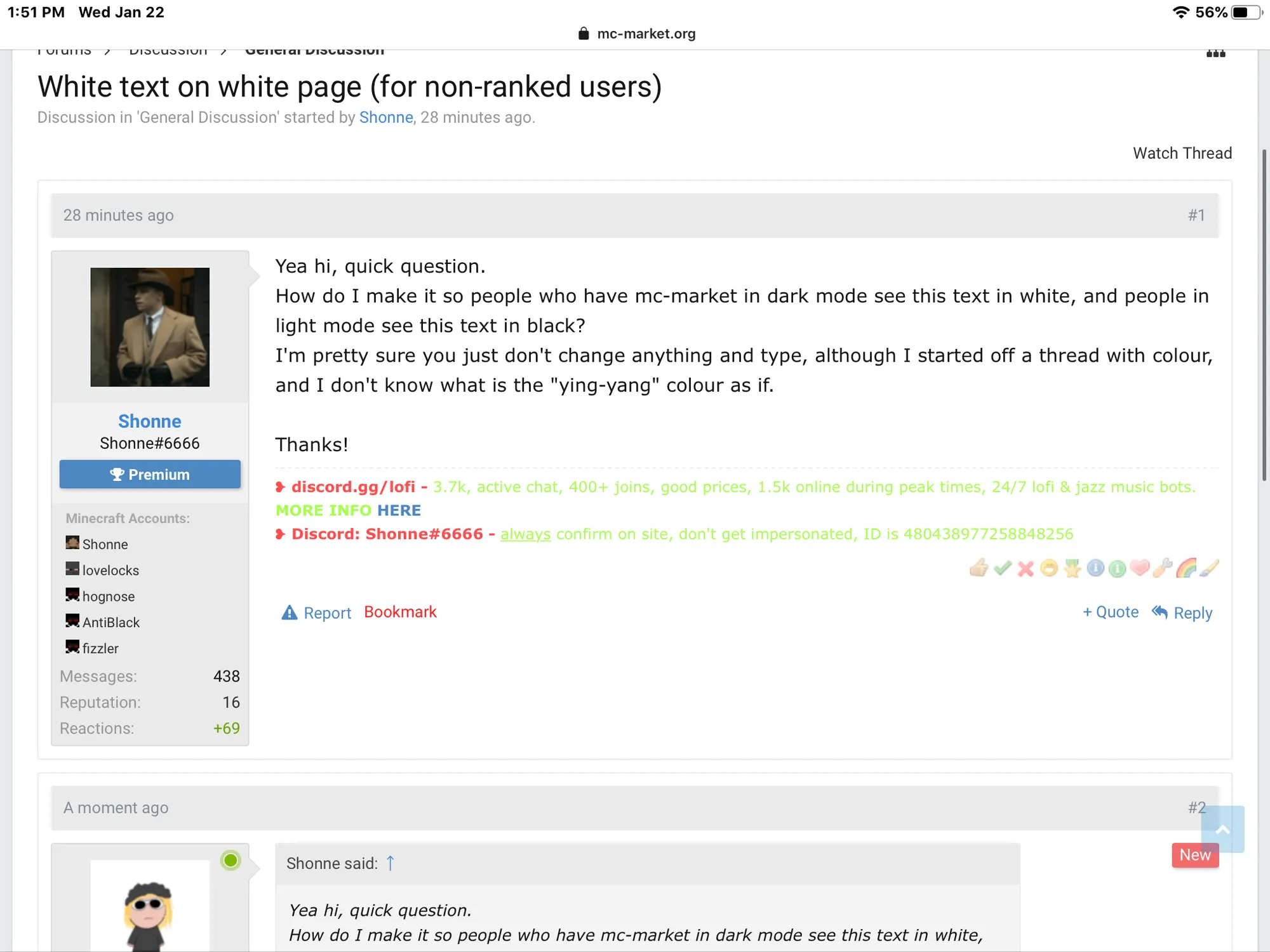Image resolution: width=1270 pixels, height=952 pixels.
Task: React with the green checkmark icon
Action: [1003, 568]
